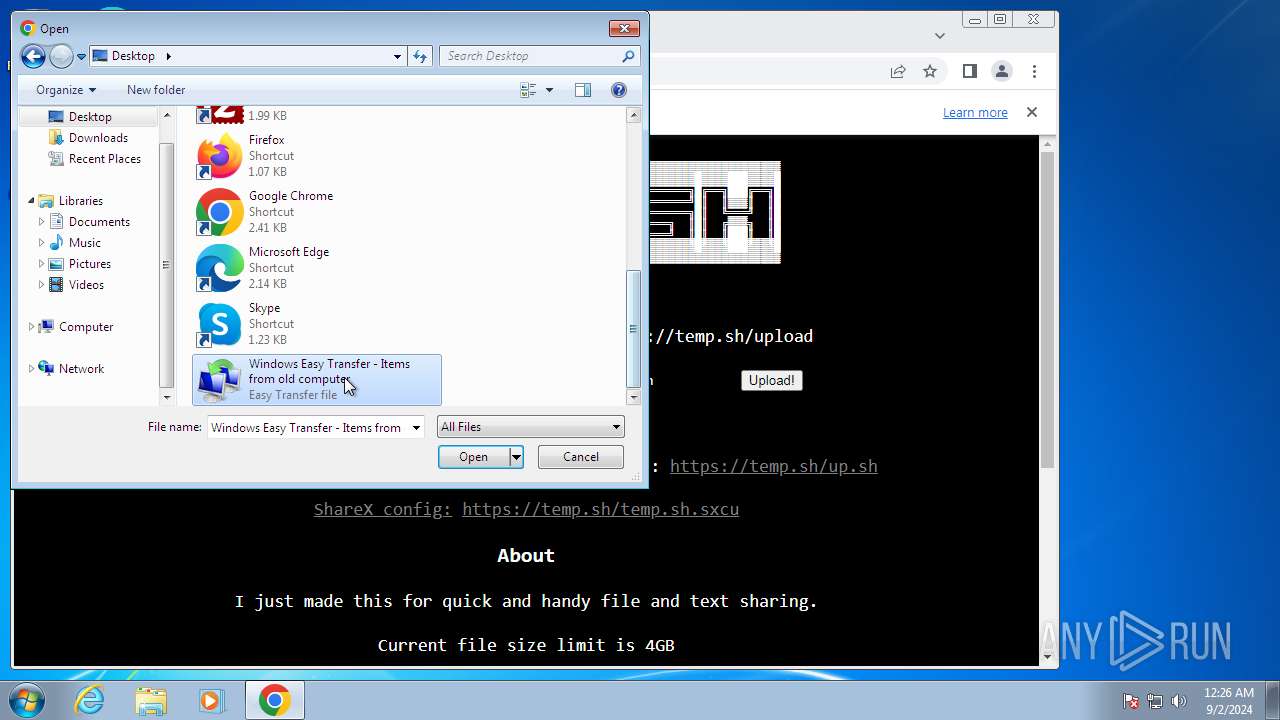Screen dimensions: 1280x720
Task: Click the Forward navigation arrow in dialog
Action: point(61,56)
